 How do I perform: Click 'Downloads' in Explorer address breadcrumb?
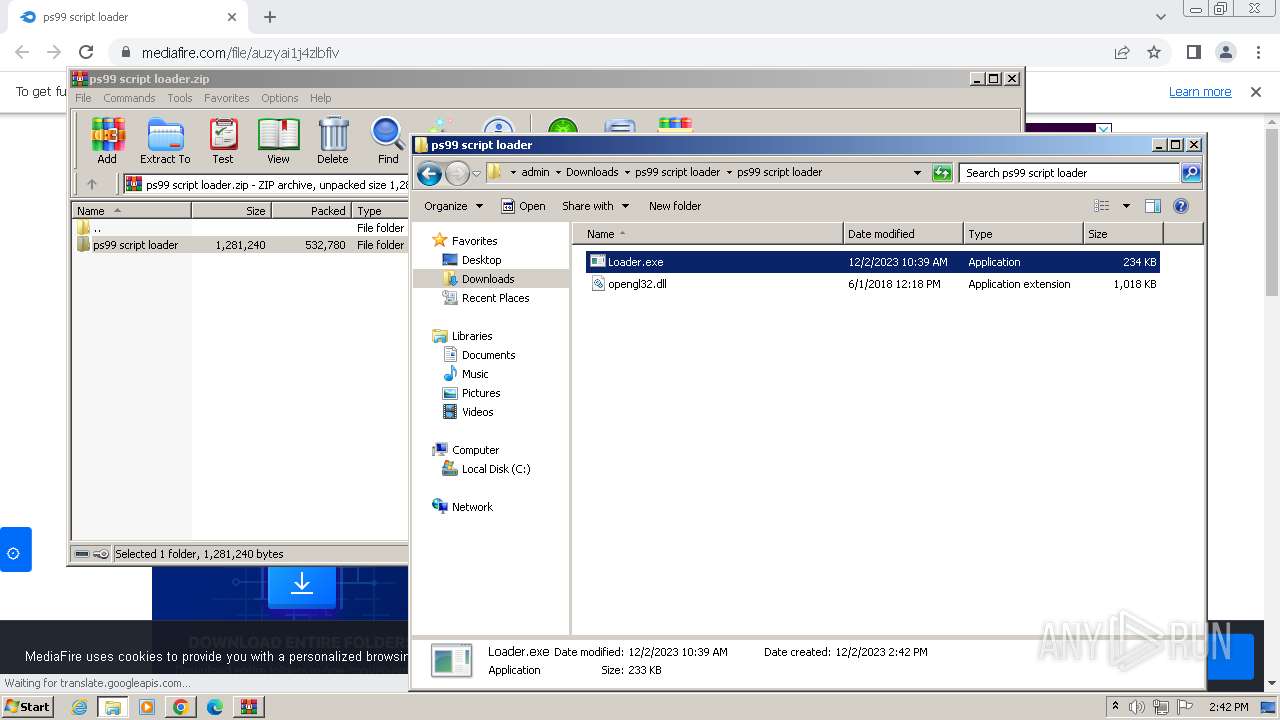point(592,172)
